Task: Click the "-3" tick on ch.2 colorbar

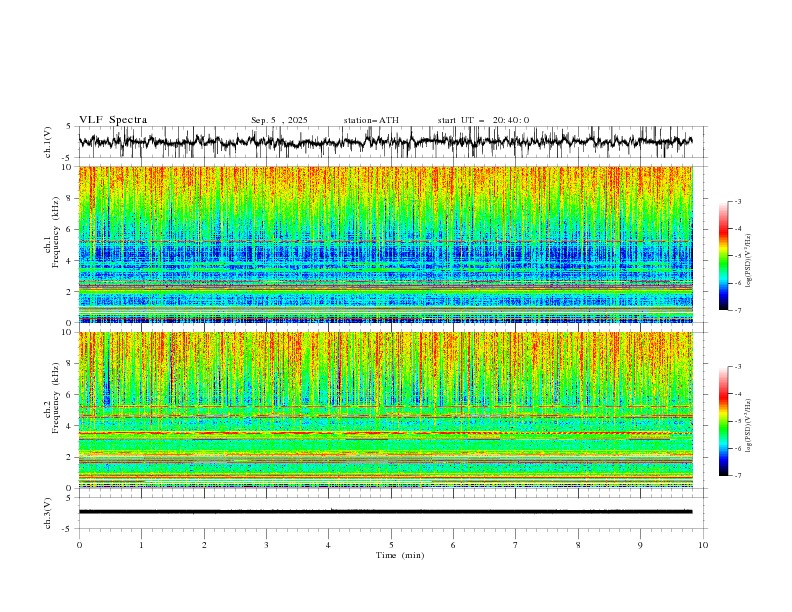Action: click(738, 367)
